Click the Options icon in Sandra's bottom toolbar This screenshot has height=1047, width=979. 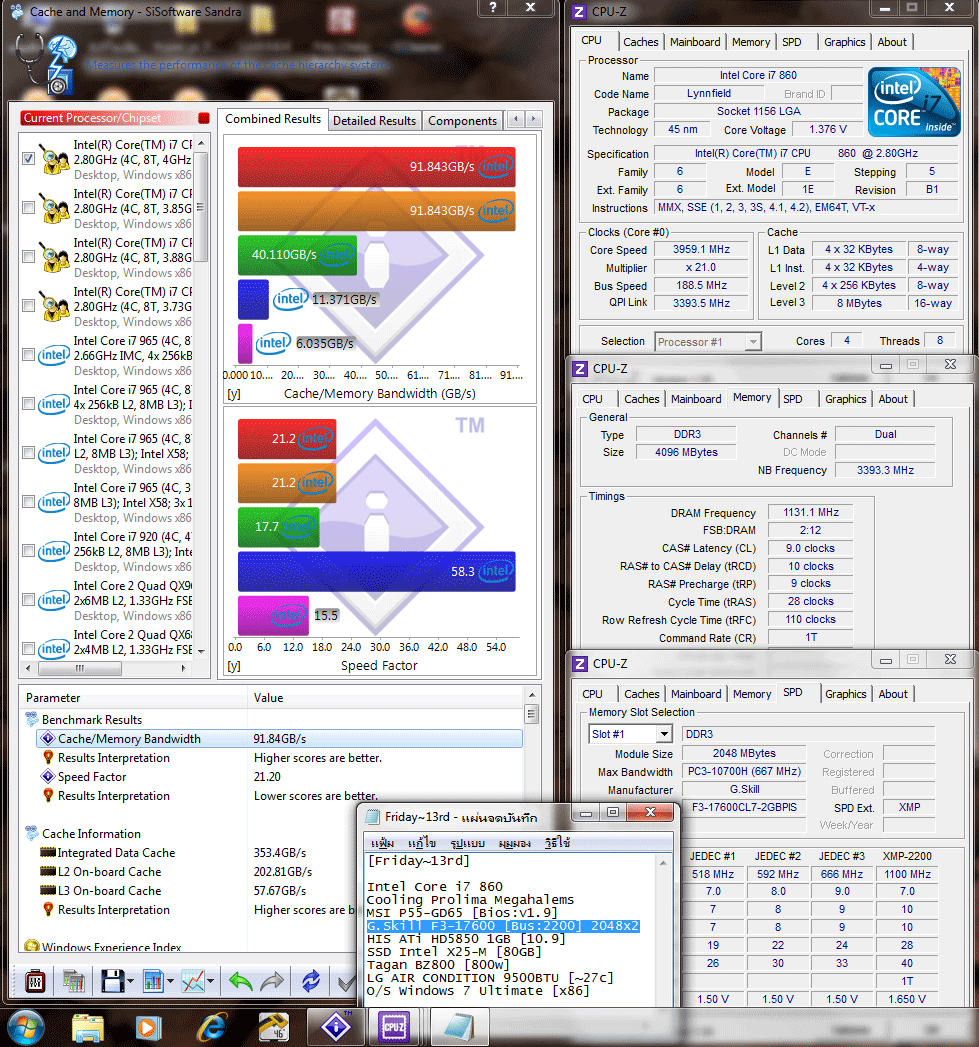35,981
